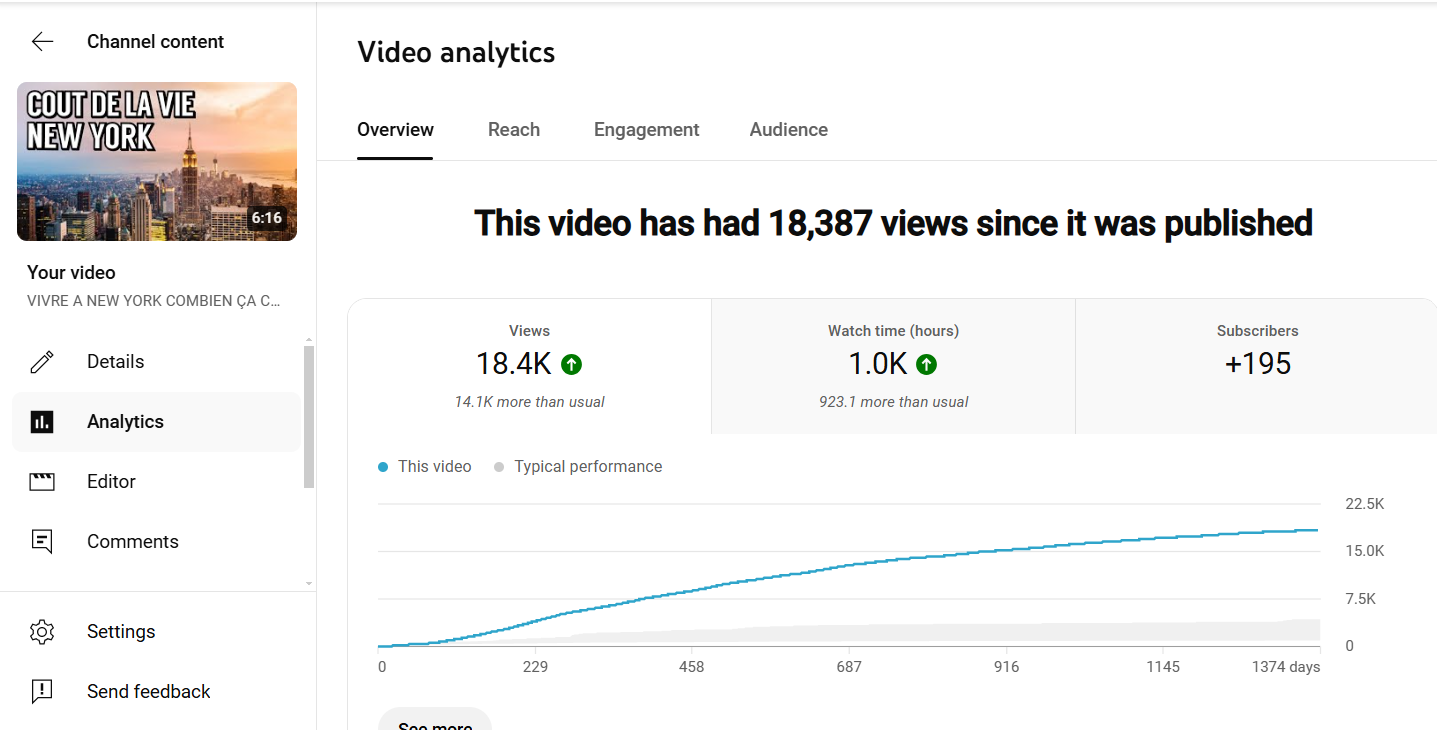The width and height of the screenshot is (1437, 730).
Task: Click the Editor clapperboard icon
Action: click(x=42, y=482)
